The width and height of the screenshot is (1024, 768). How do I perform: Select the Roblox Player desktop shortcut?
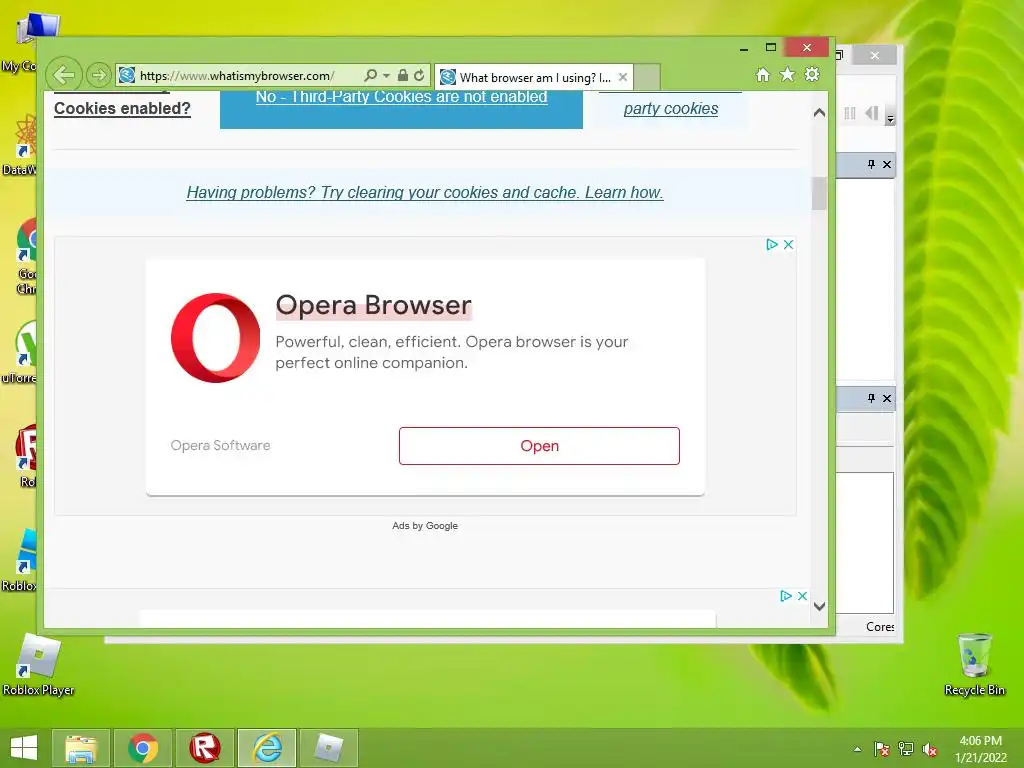tap(38, 665)
